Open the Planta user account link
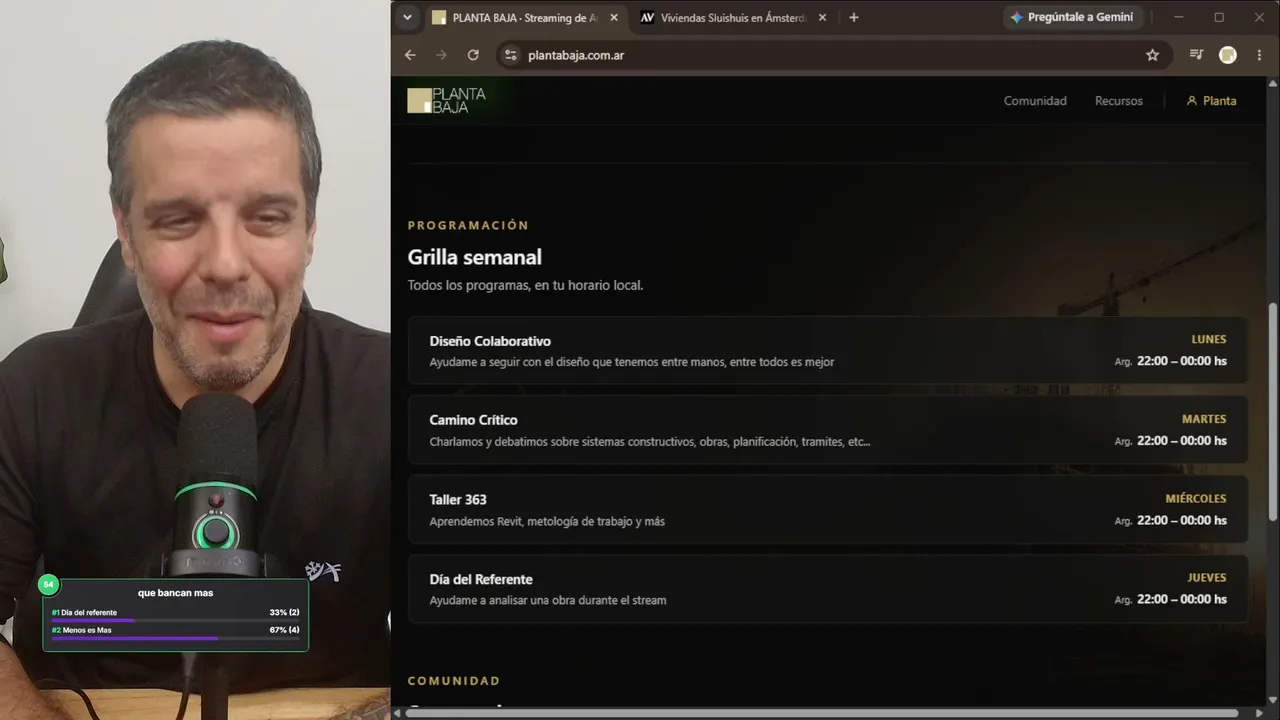This screenshot has width=1280, height=720. 1211,101
